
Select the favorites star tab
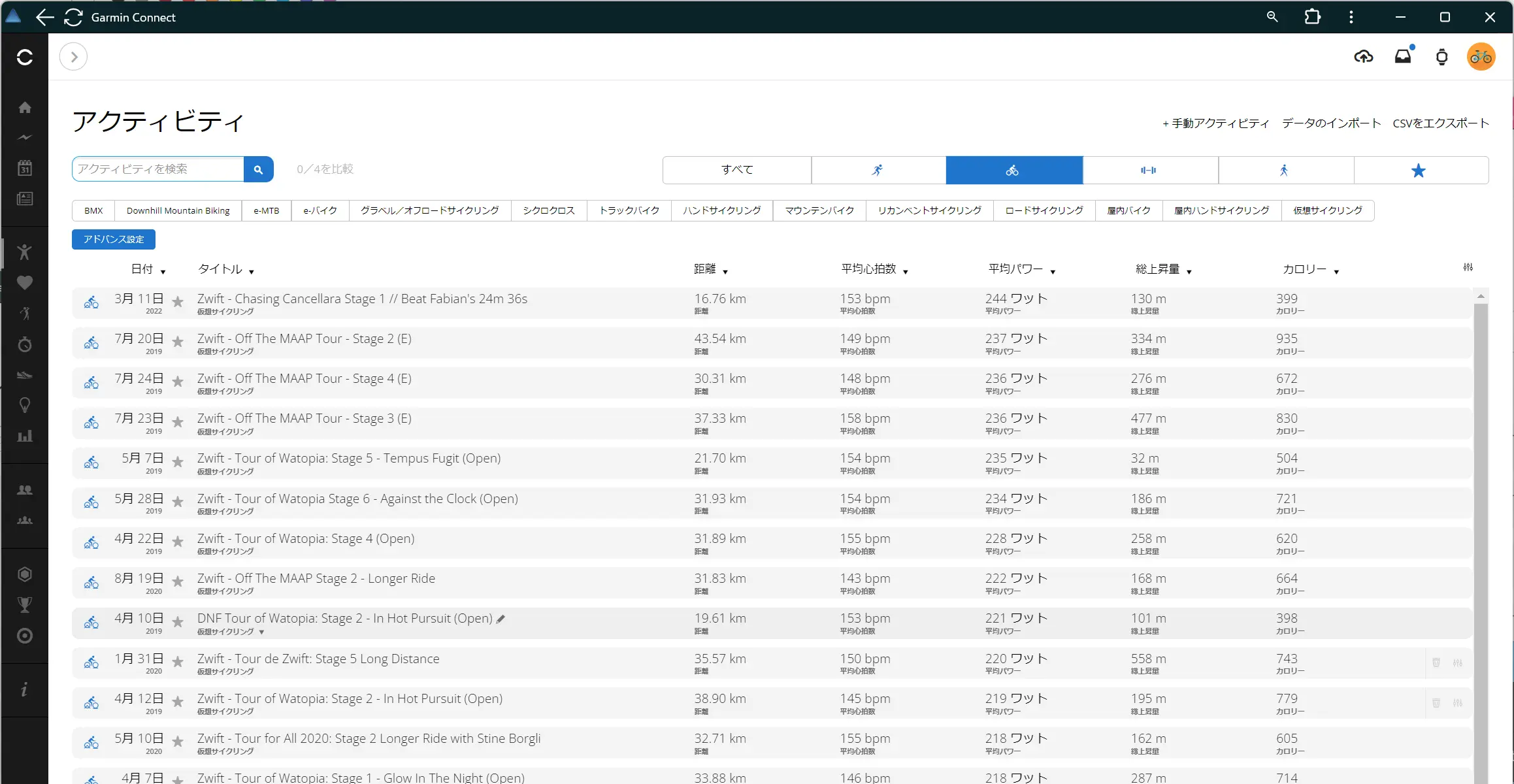point(1421,170)
